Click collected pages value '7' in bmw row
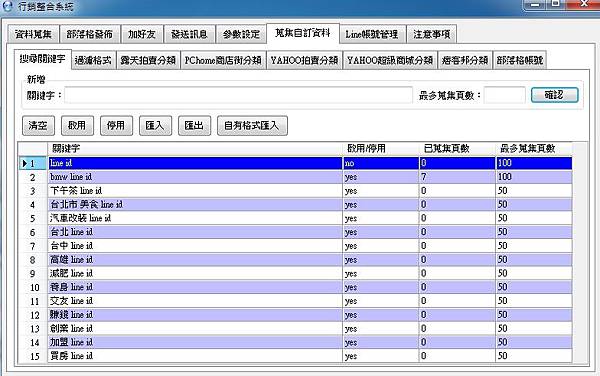 [458, 177]
